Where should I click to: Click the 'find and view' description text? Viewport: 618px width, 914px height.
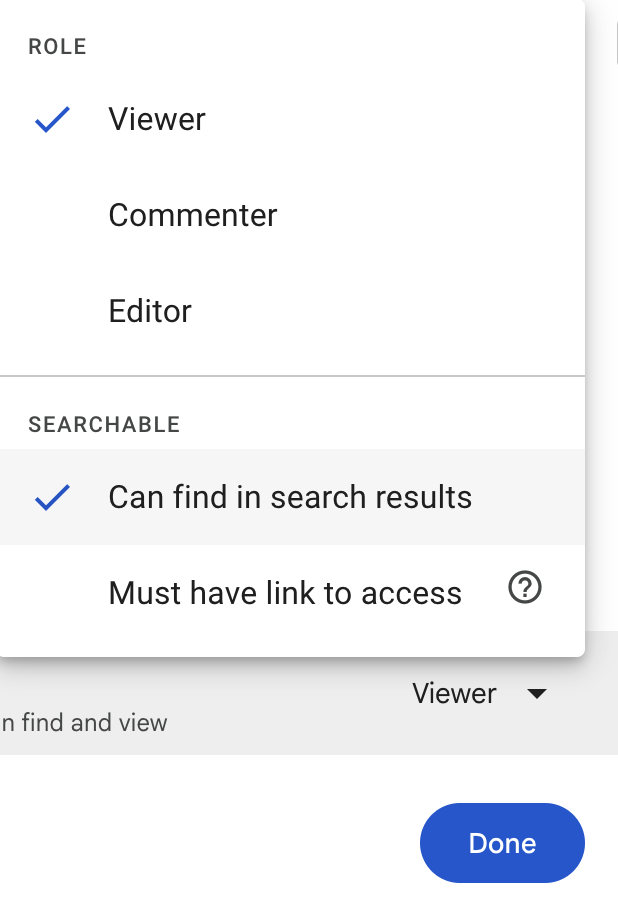click(x=84, y=723)
